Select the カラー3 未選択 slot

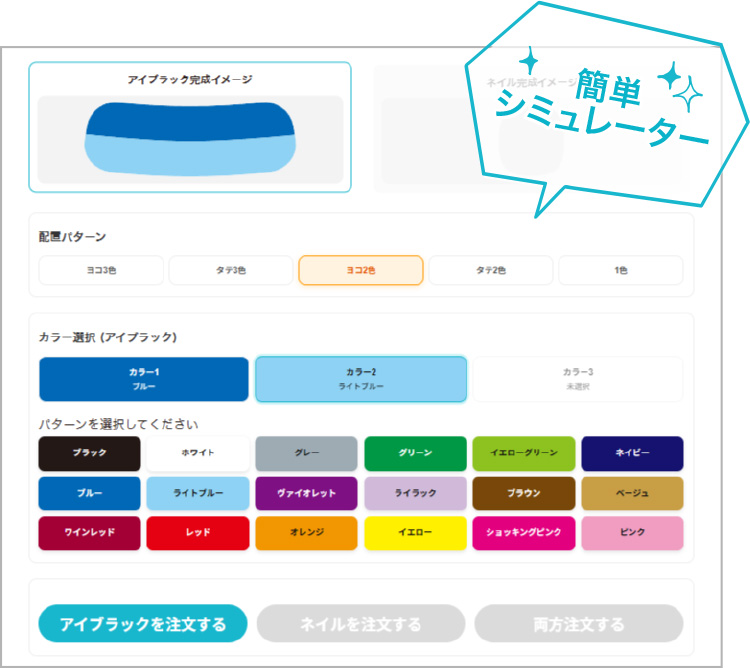(x=577, y=379)
